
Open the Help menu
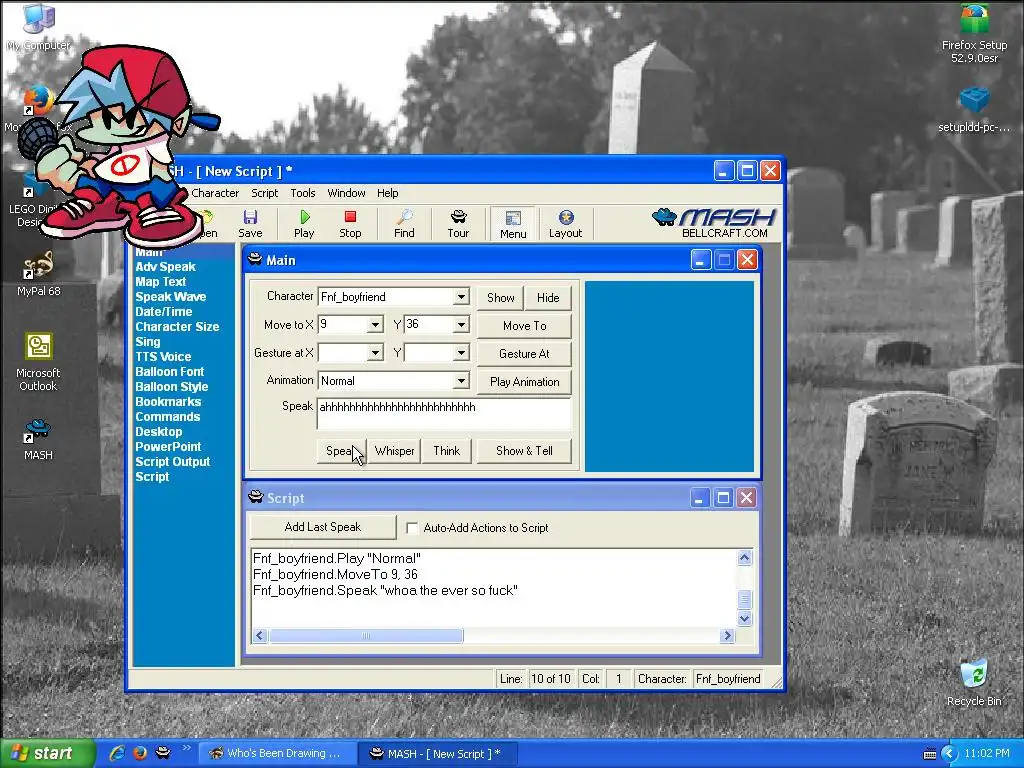tap(387, 193)
